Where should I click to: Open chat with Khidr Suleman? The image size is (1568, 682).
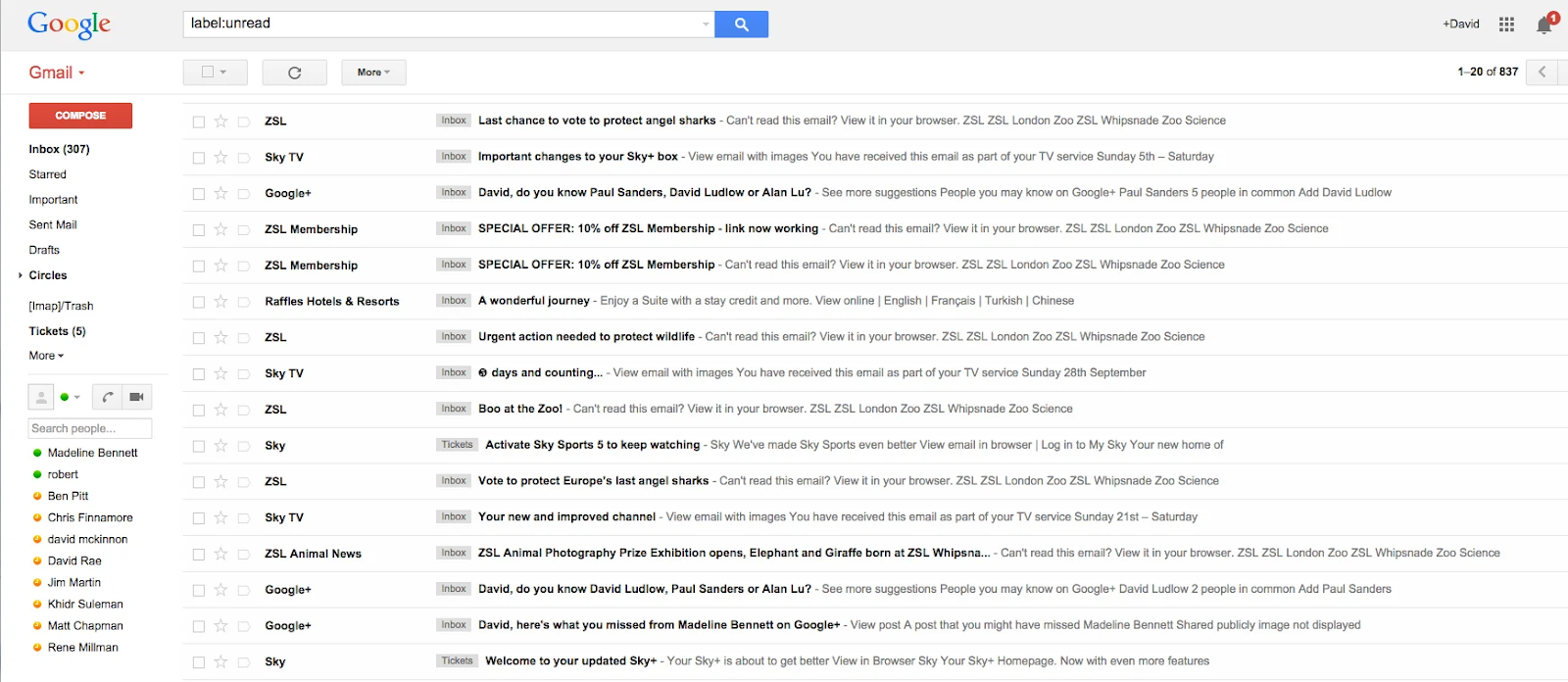pyautogui.click(x=85, y=604)
